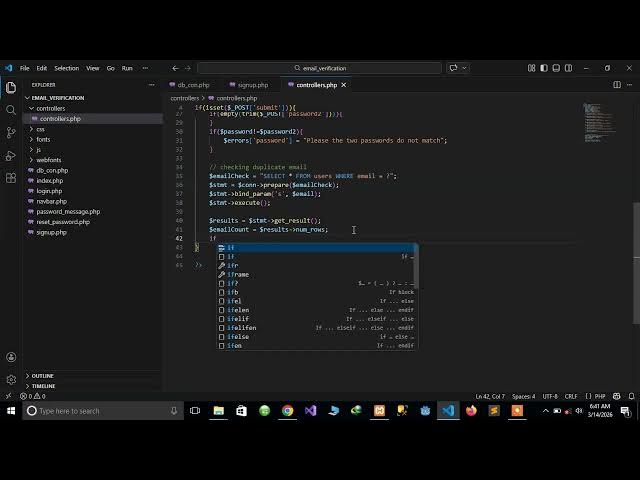Click the taskbar search box
The height and width of the screenshot is (480, 640).
(103, 411)
